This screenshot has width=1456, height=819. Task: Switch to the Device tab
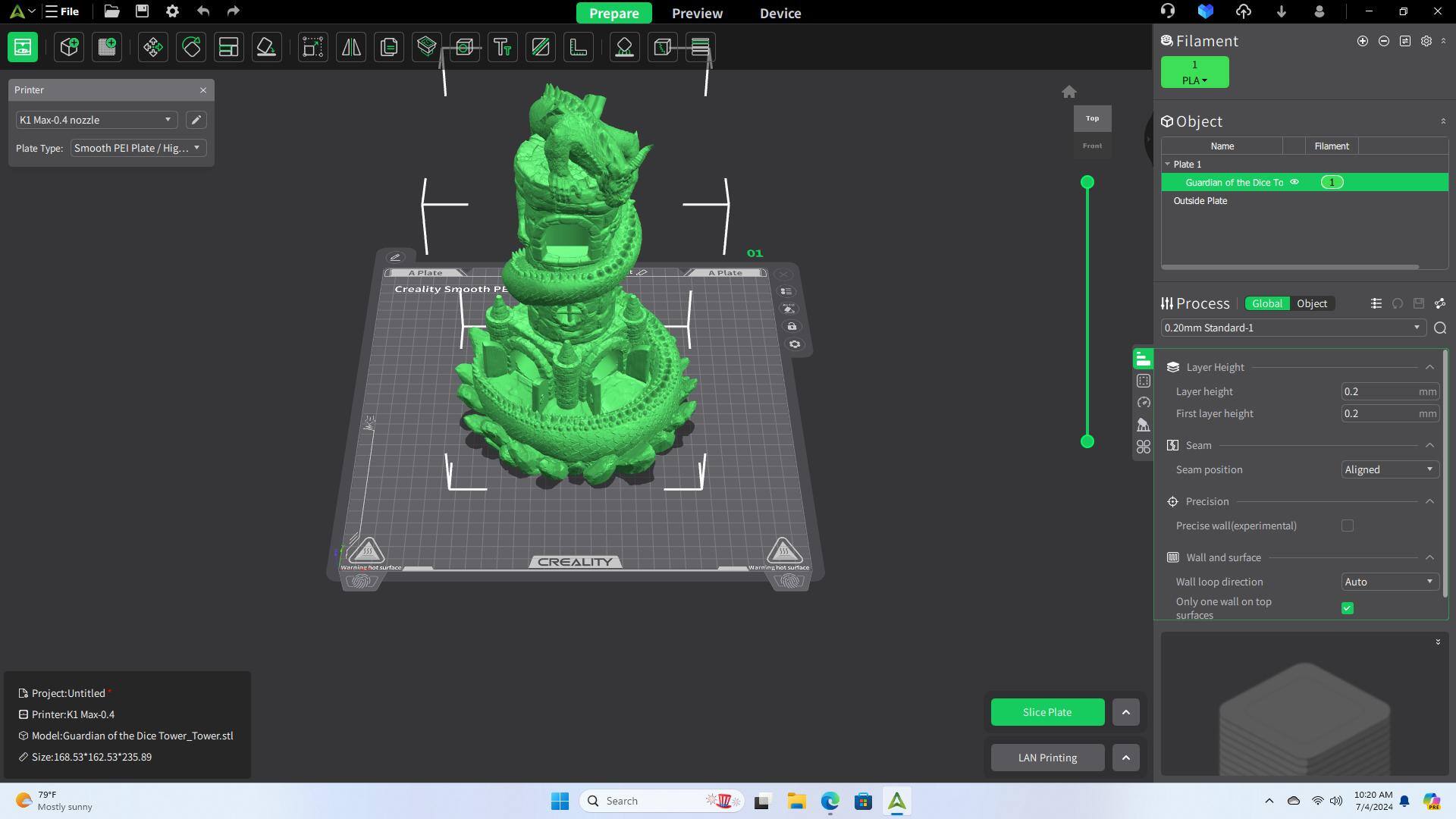(780, 13)
